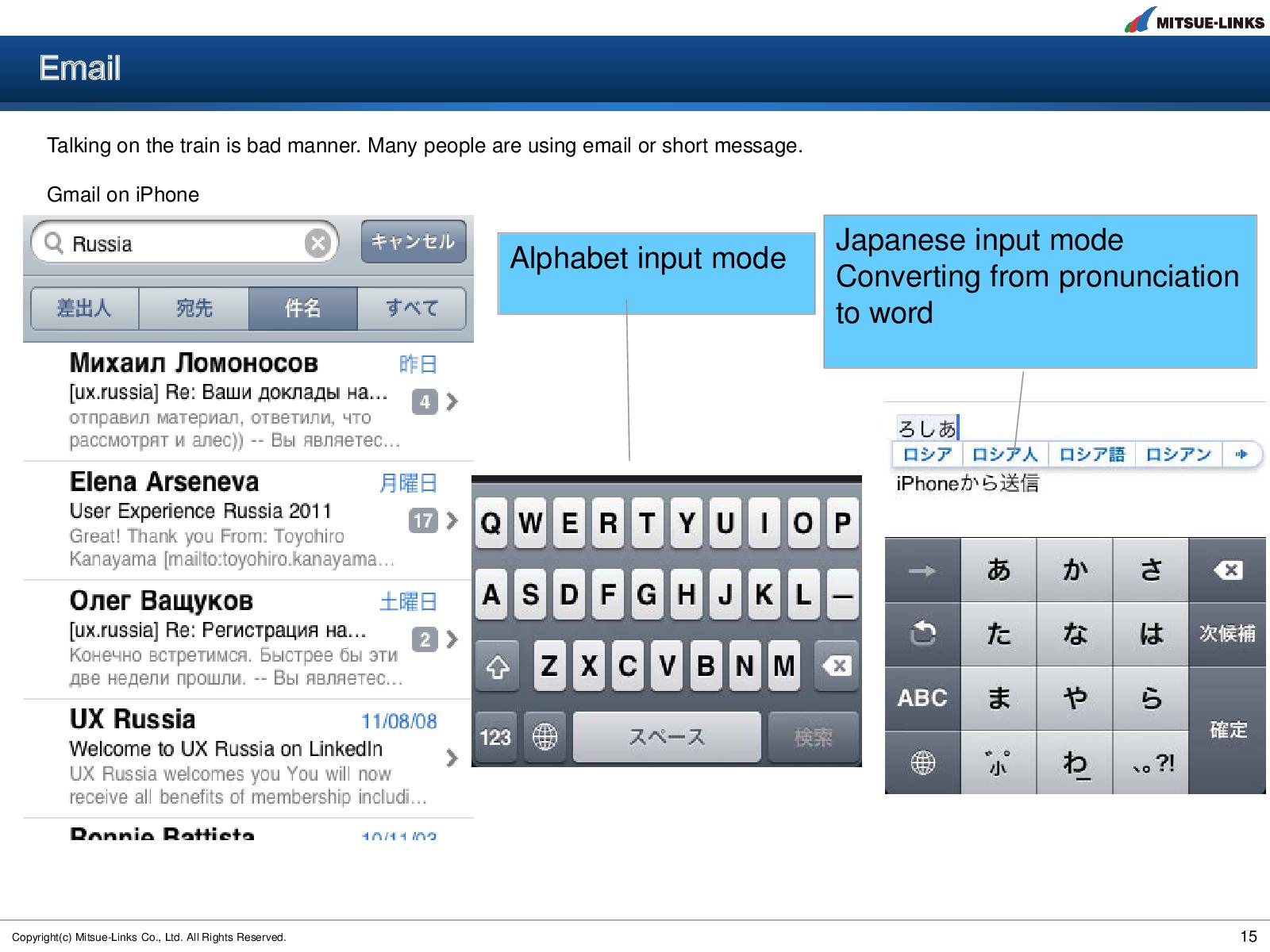Tap the ま kana key
1270x952 pixels.
[x=999, y=698]
